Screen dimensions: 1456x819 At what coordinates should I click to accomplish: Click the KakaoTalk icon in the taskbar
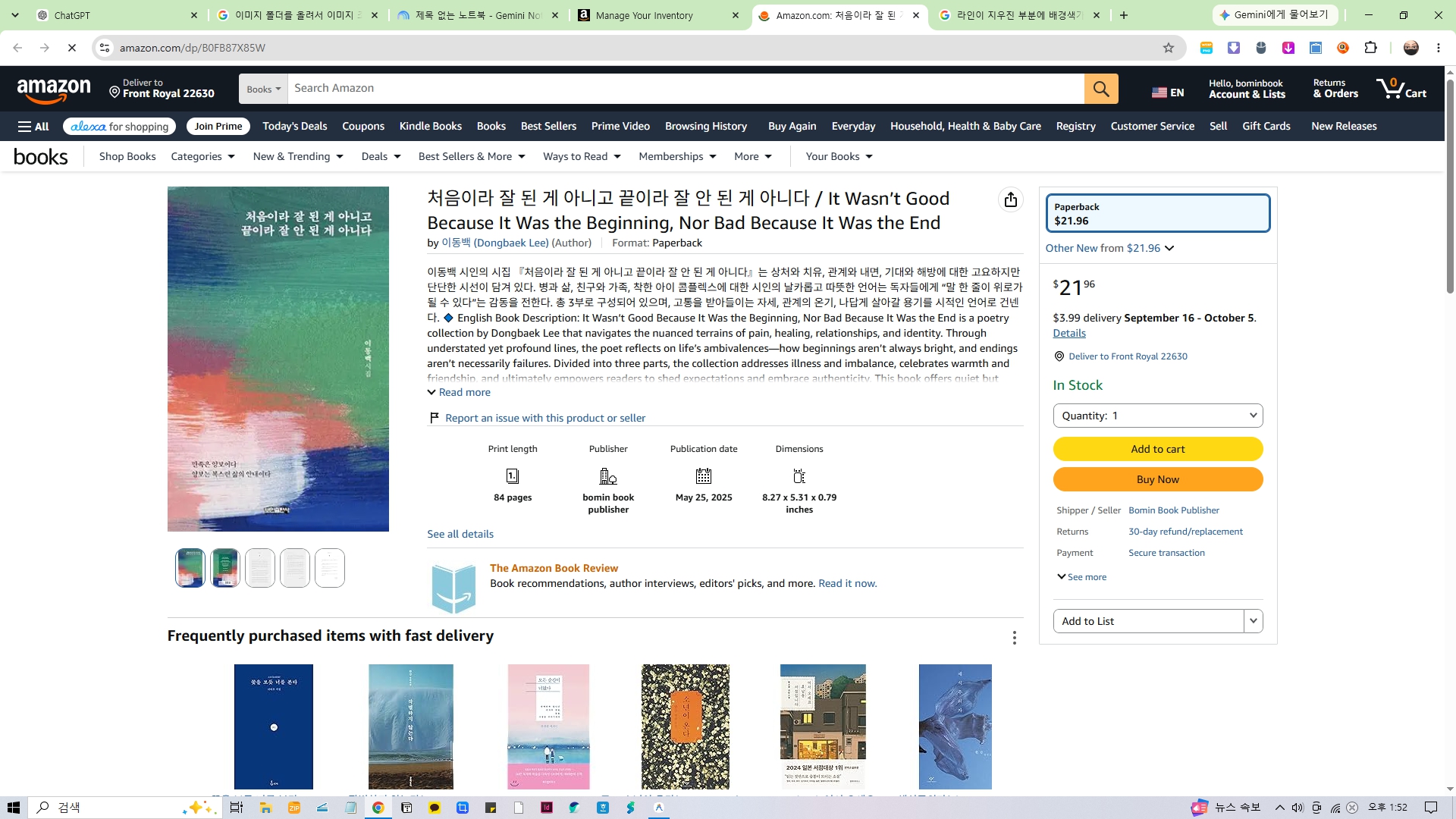[x=435, y=808]
